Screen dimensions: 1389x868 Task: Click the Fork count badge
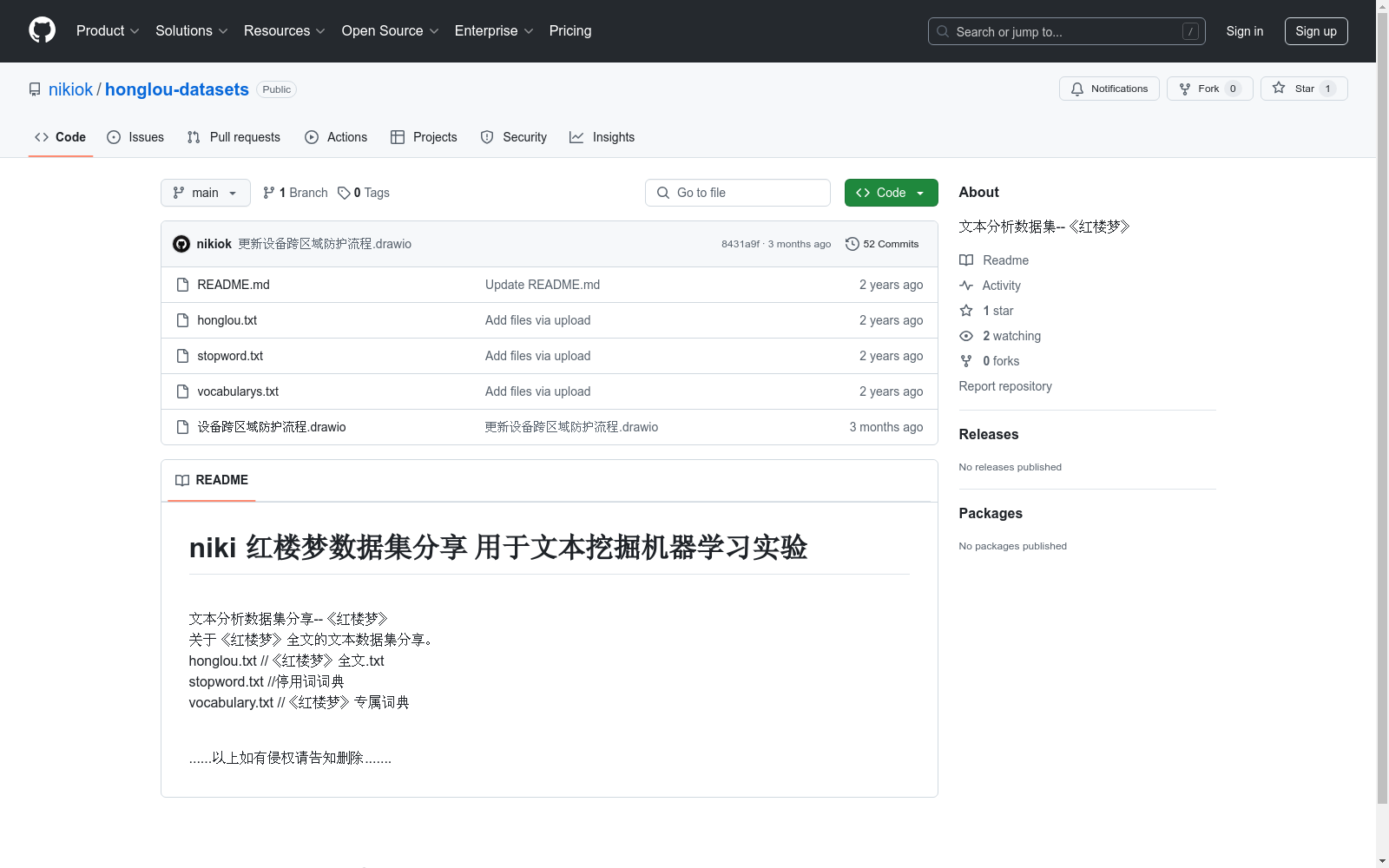(x=1233, y=89)
